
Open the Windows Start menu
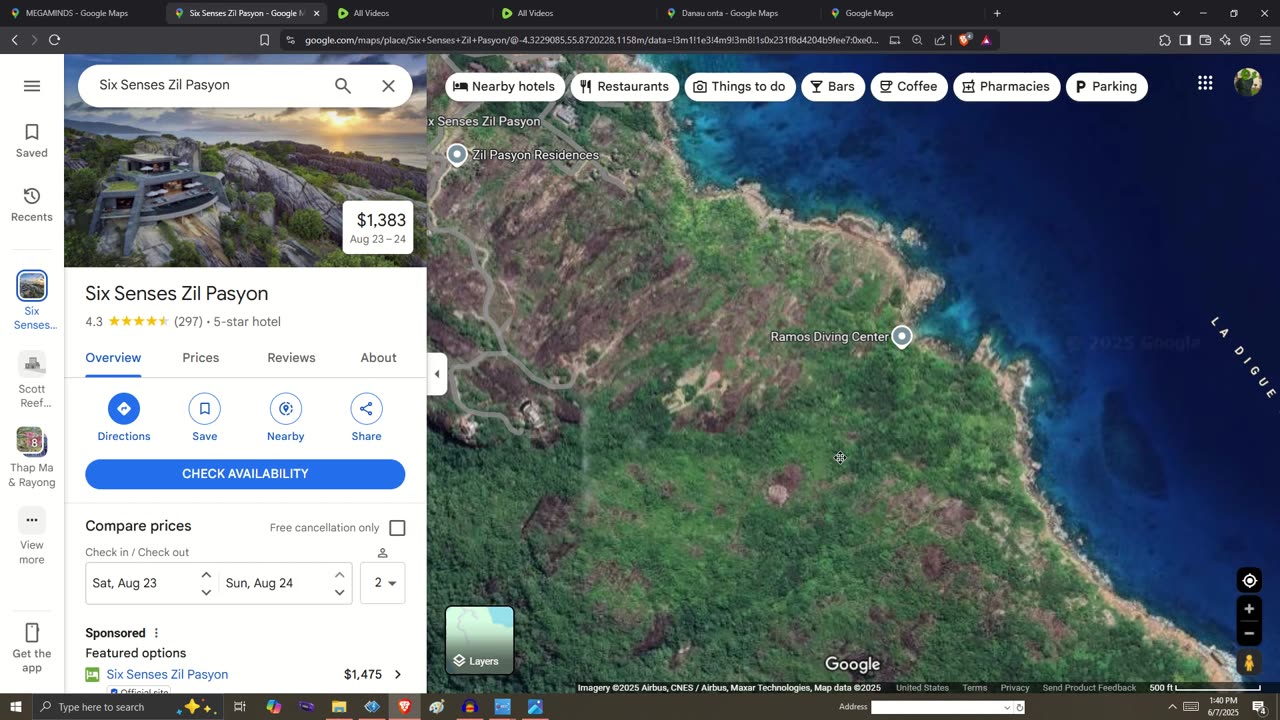click(x=15, y=707)
